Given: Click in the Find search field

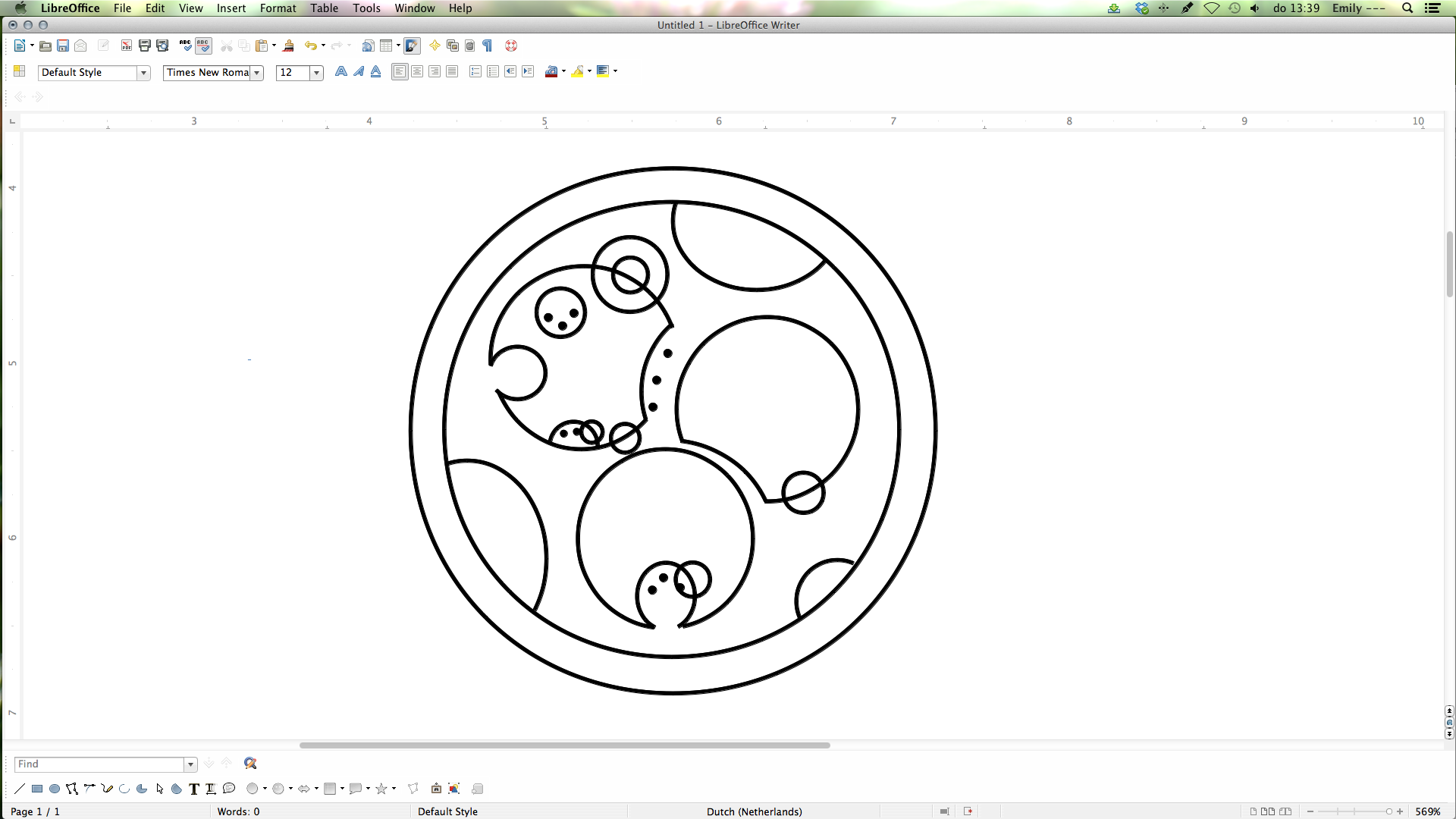Looking at the screenshot, I should point(99,764).
